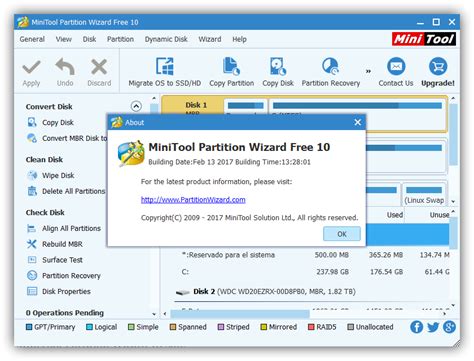Open the General menu
Image resolution: width=474 pixels, height=361 pixels.
(32, 39)
